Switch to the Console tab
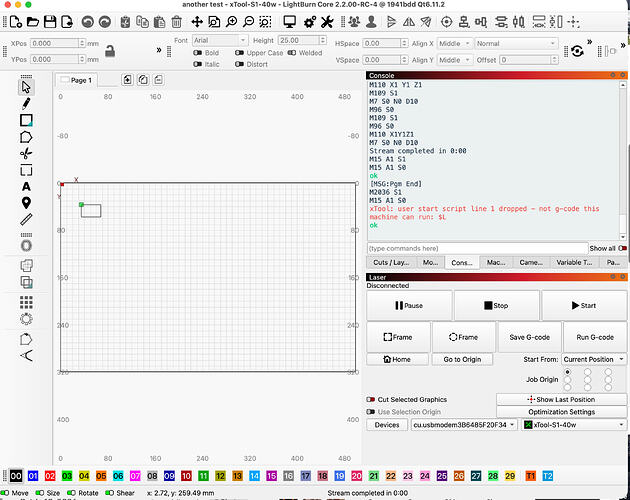The width and height of the screenshot is (630, 500). tap(462, 262)
